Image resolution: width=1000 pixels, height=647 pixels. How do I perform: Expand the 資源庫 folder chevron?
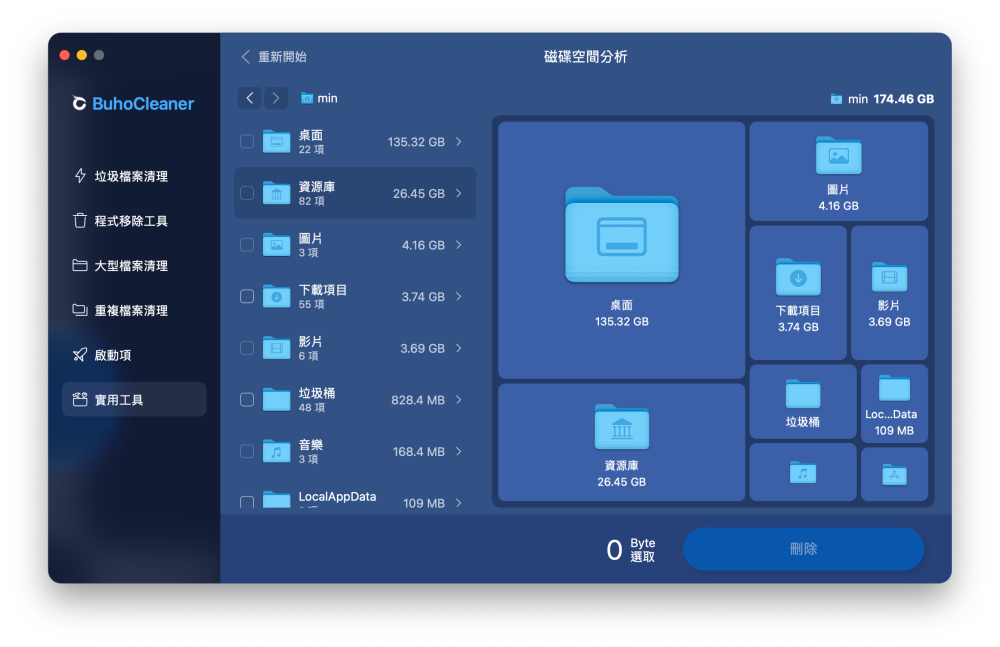click(x=459, y=193)
